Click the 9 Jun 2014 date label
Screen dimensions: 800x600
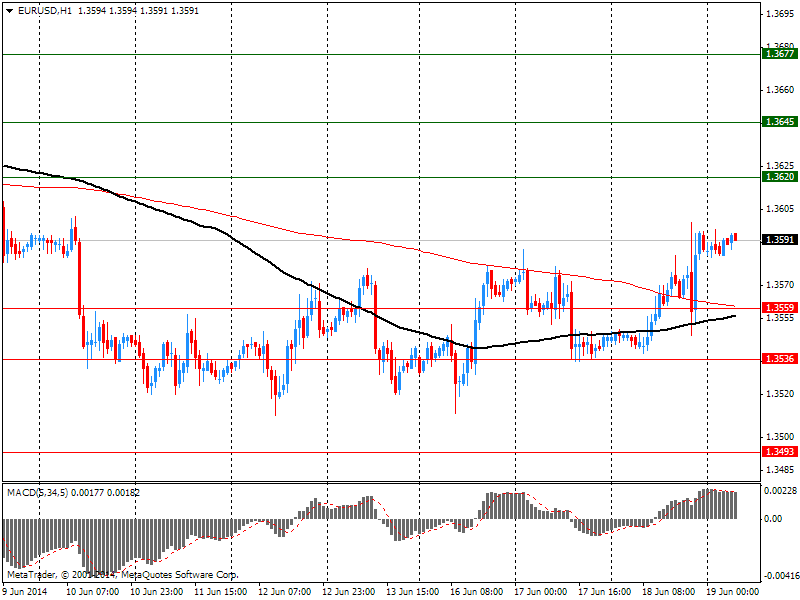coord(25,592)
